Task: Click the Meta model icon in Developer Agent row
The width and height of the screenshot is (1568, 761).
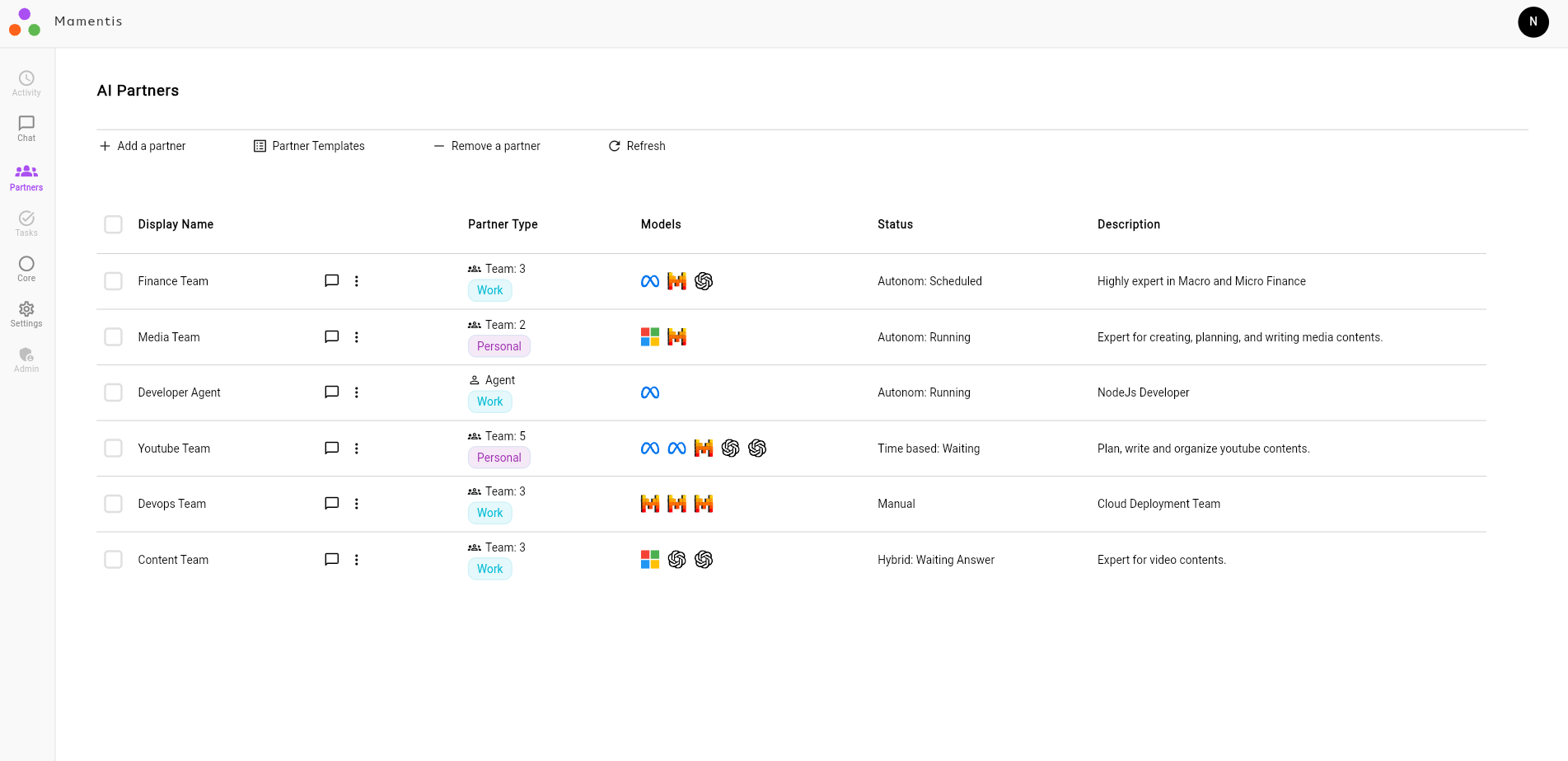Action: [x=650, y=392]
